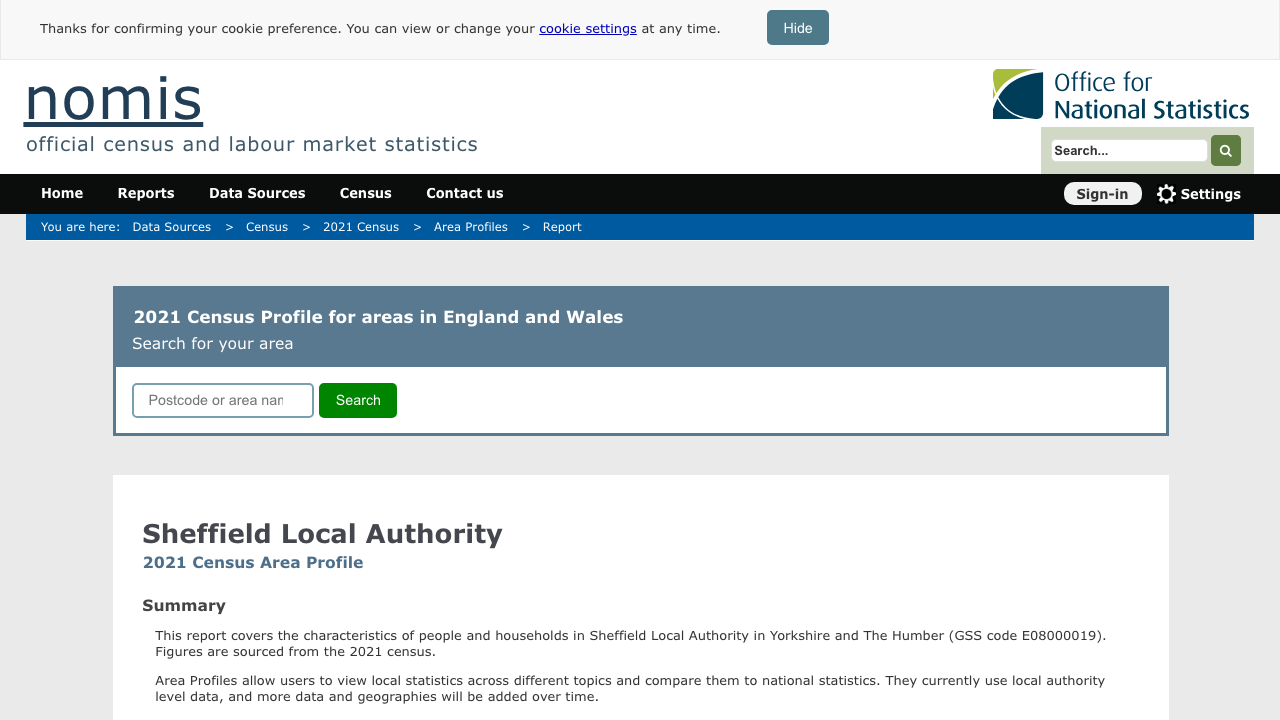
Task: Open Data Sources from the navigation bar
Action: (257, 193)
